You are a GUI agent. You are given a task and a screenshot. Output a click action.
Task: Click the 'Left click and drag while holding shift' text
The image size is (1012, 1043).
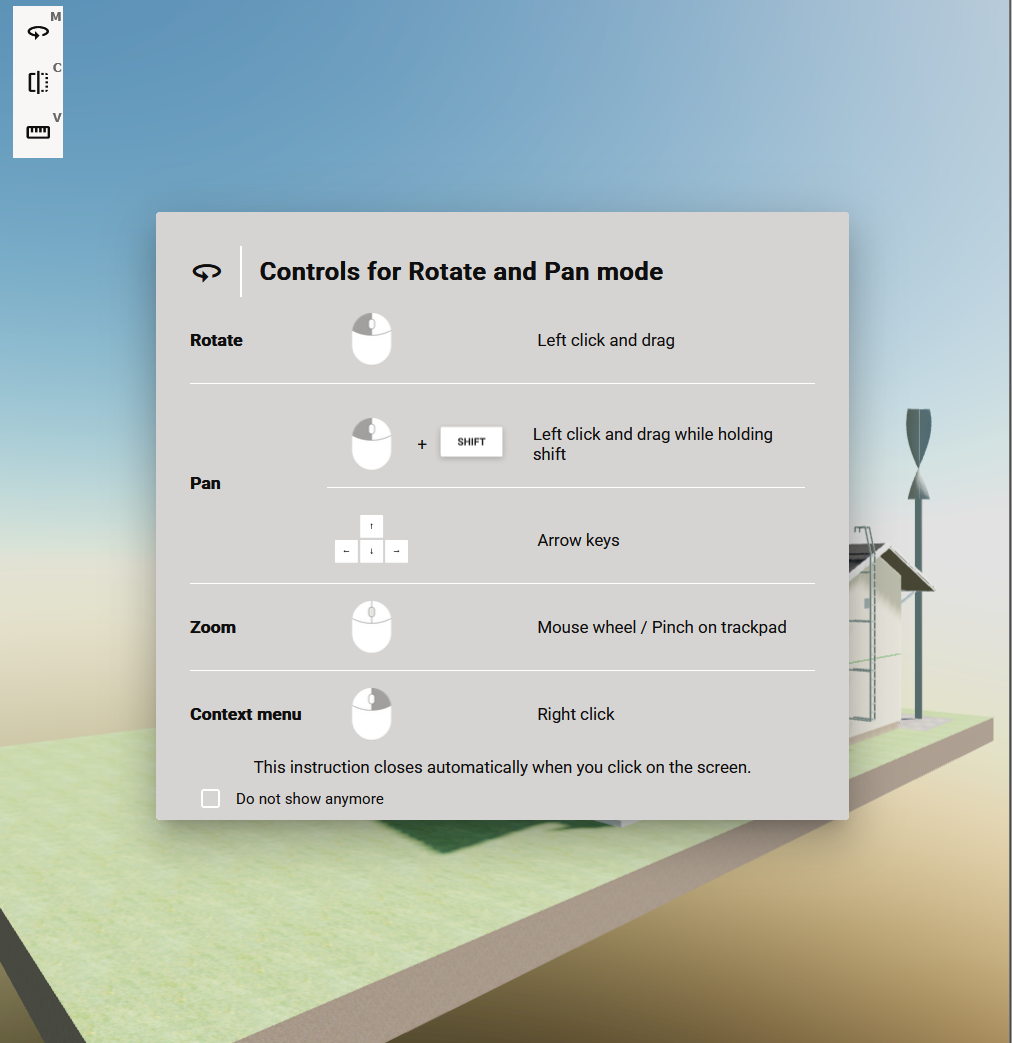pos(653,444)
